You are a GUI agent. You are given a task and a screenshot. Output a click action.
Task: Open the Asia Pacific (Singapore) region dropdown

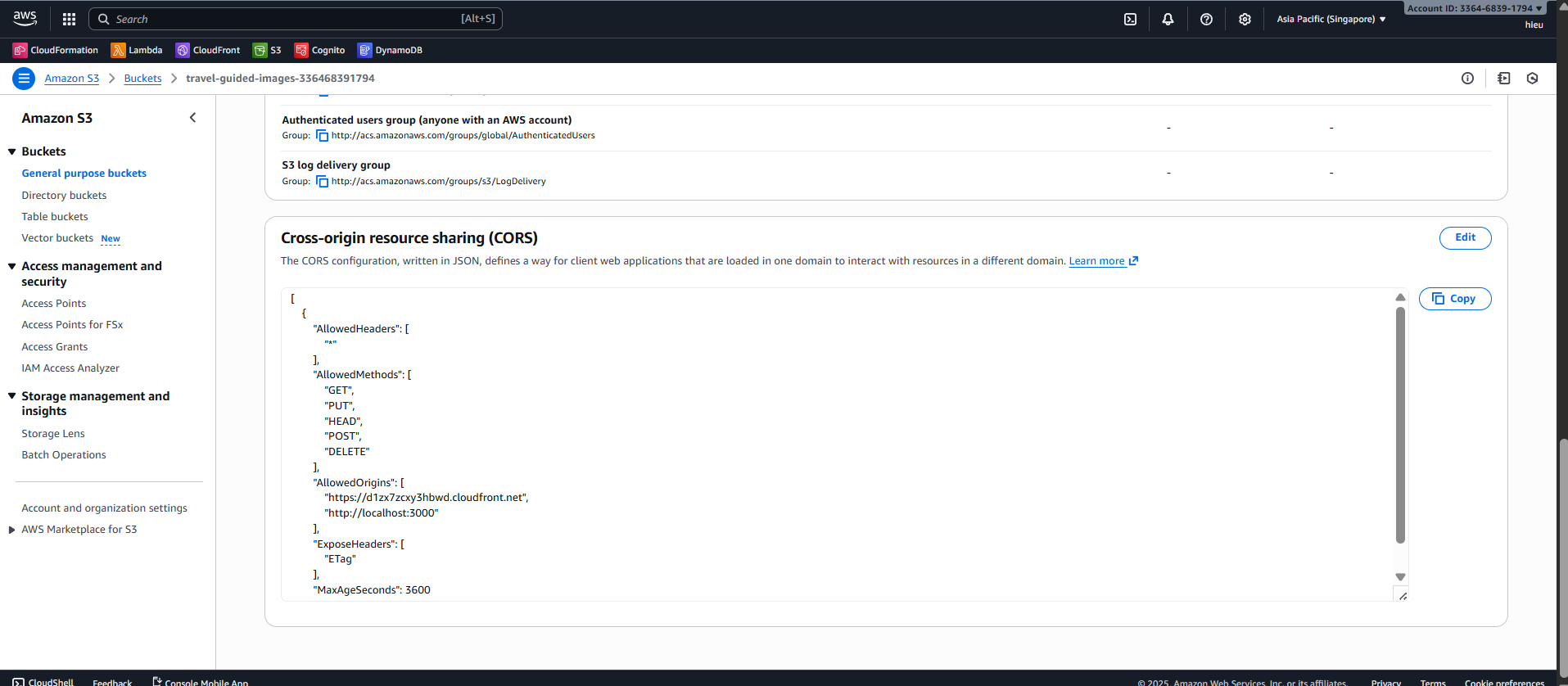[1331, 19]
